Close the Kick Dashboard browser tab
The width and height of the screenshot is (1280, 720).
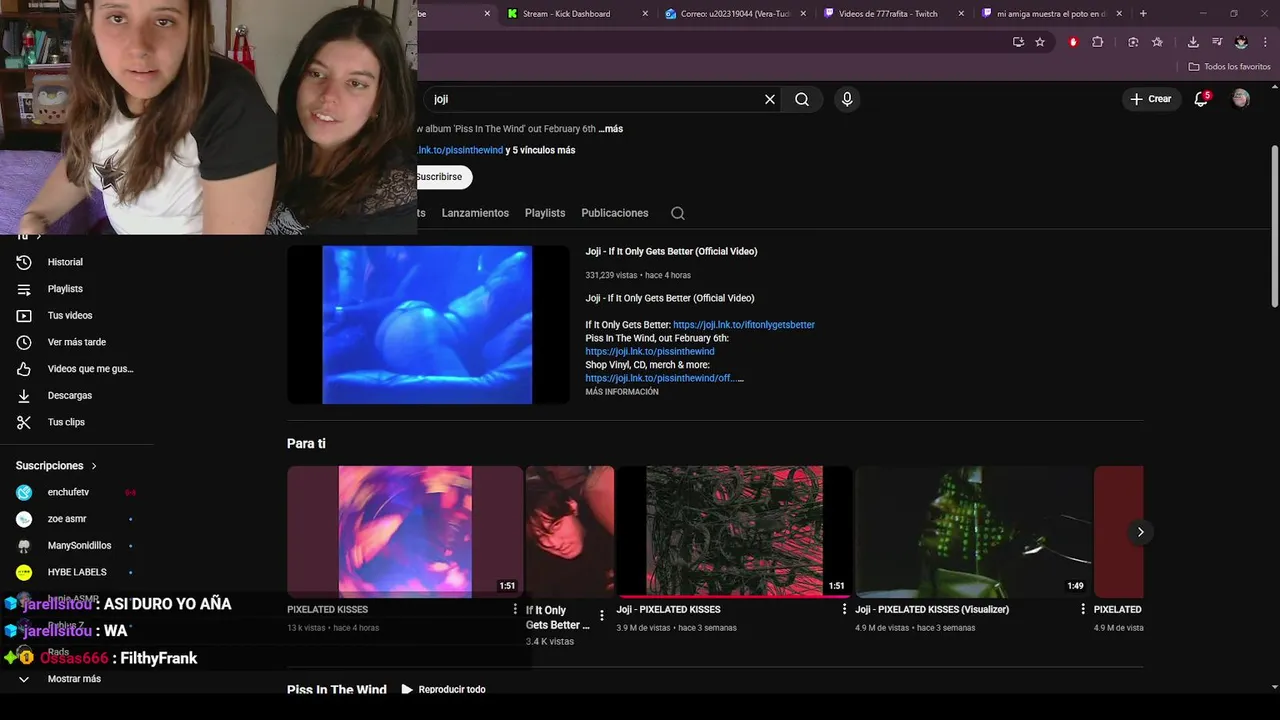pos(645,14)
